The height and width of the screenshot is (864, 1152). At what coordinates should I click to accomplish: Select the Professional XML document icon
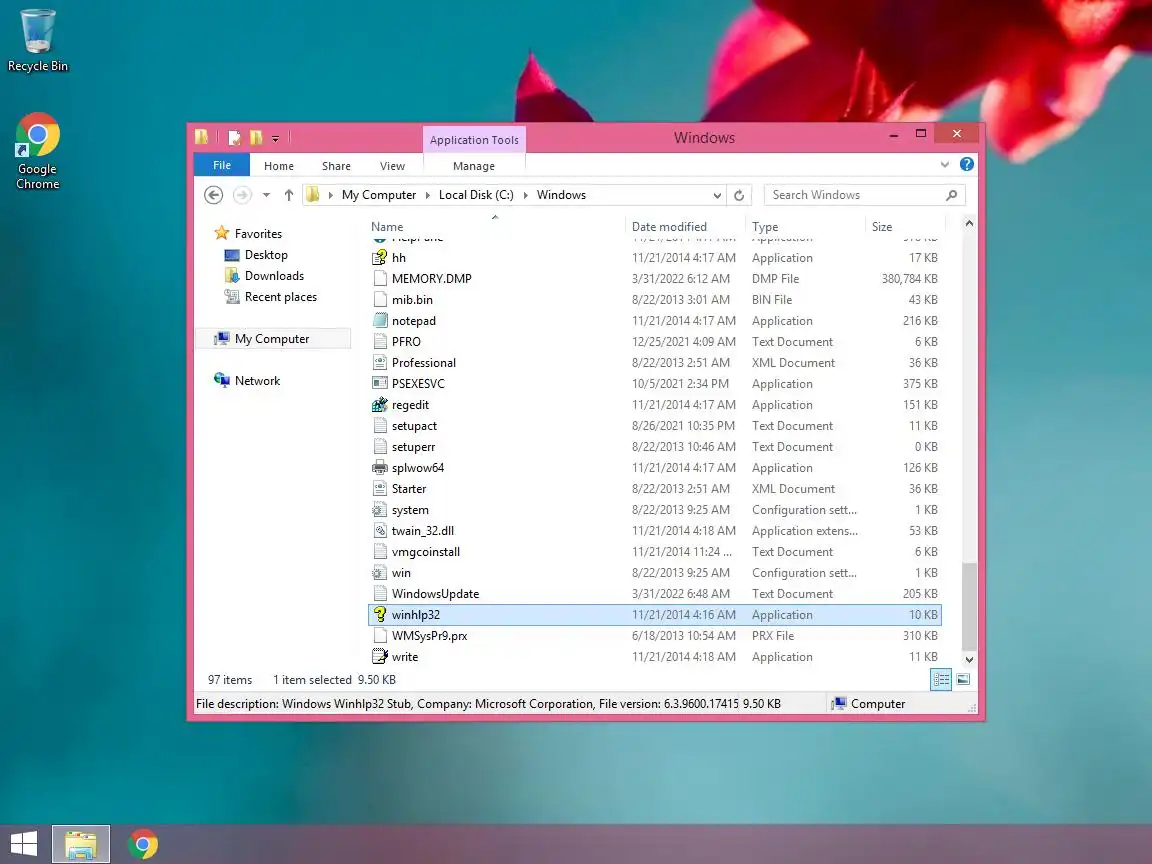(x=380, y=363)
